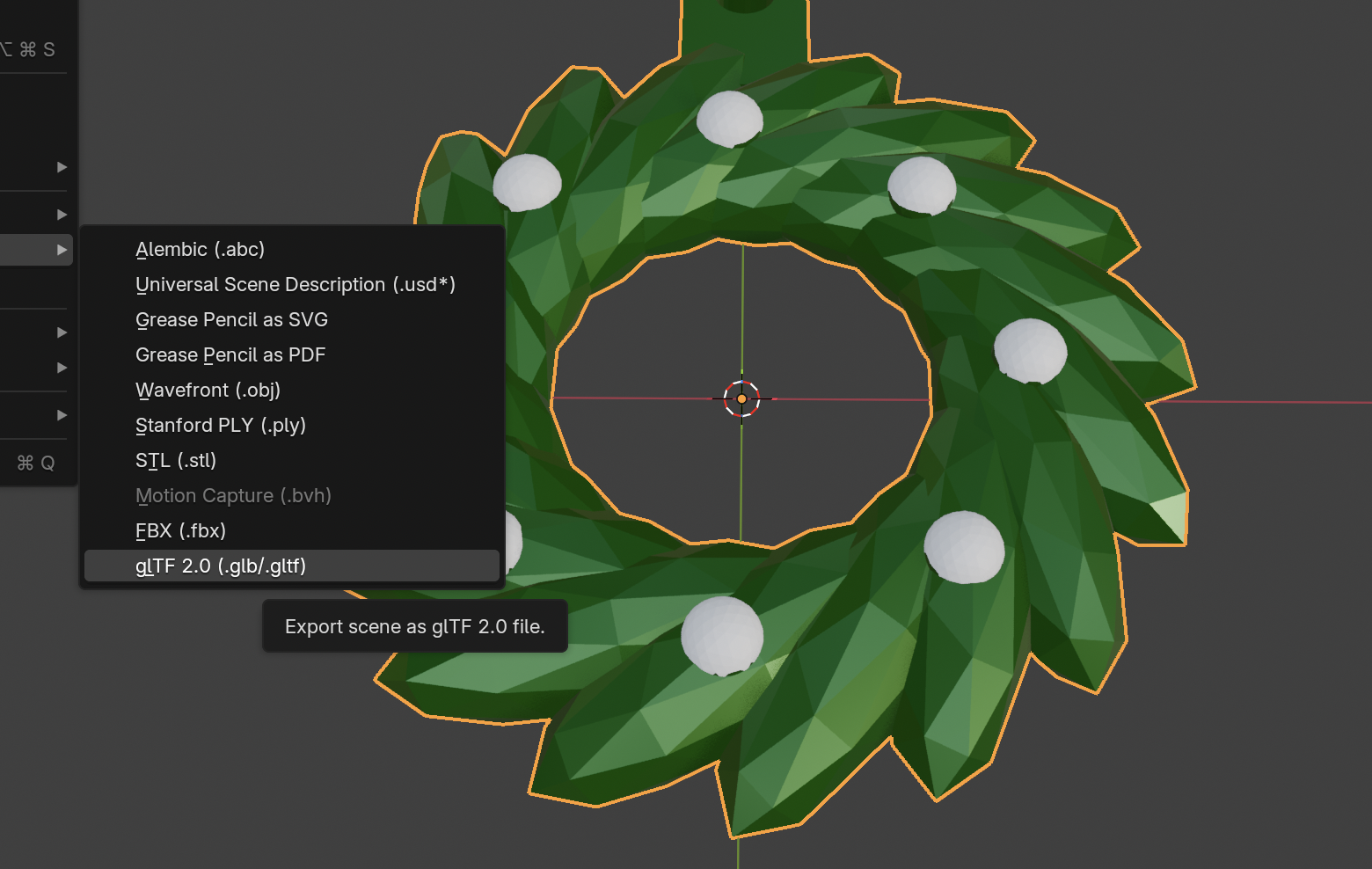The height and width of the screenshot is (869, 1372).
Task: Export the model as STL
Action: tap(176, 460)
